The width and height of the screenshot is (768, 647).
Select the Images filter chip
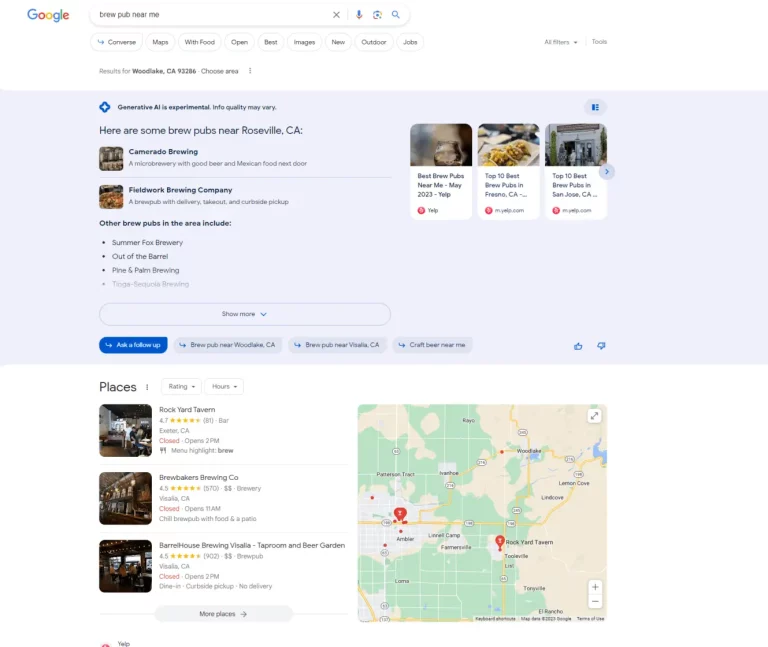304,42
